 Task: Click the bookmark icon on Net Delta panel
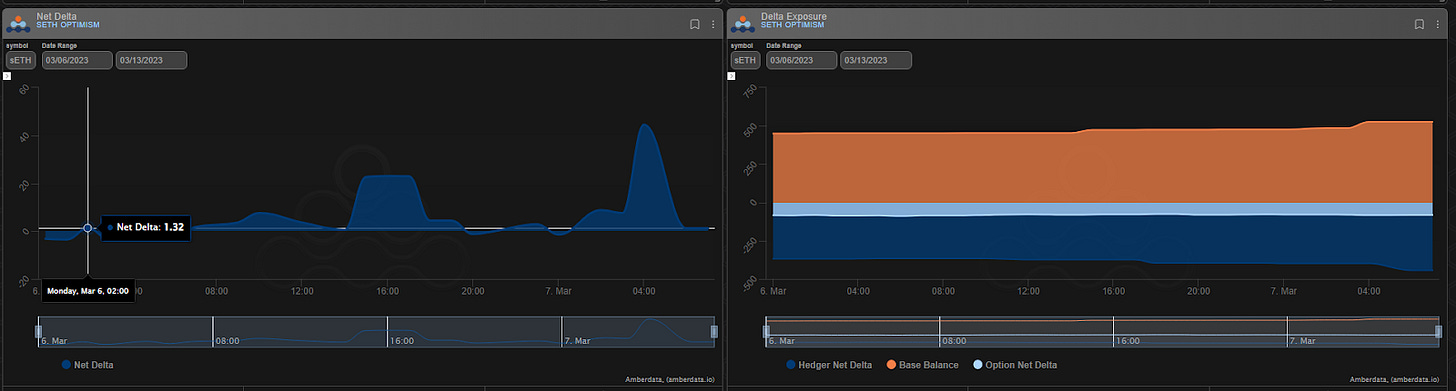coord(695,24)
